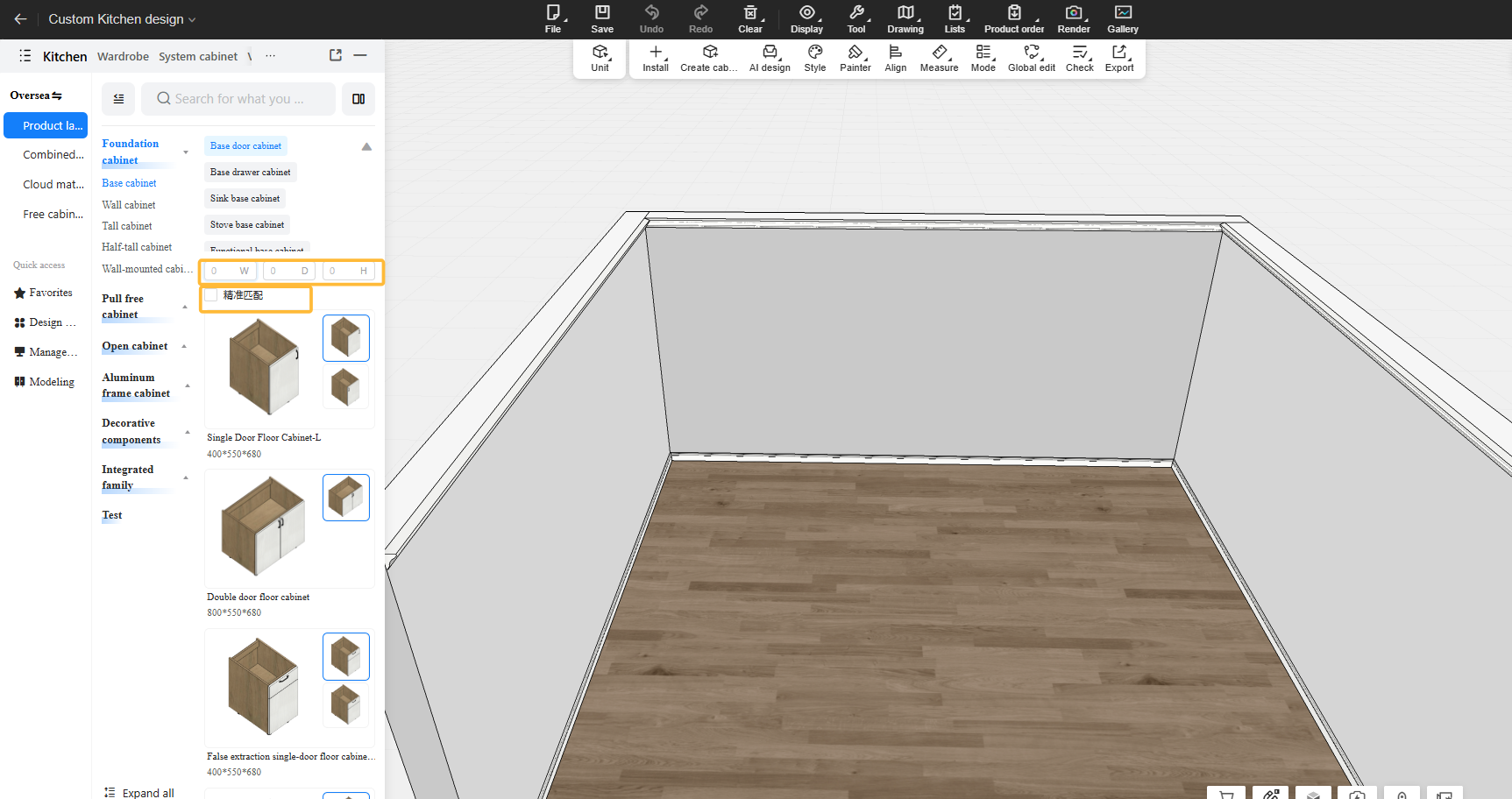Viewport: 1512px width, 799px height.
Task: Select the Measure tool
Action: click(940, 58)
